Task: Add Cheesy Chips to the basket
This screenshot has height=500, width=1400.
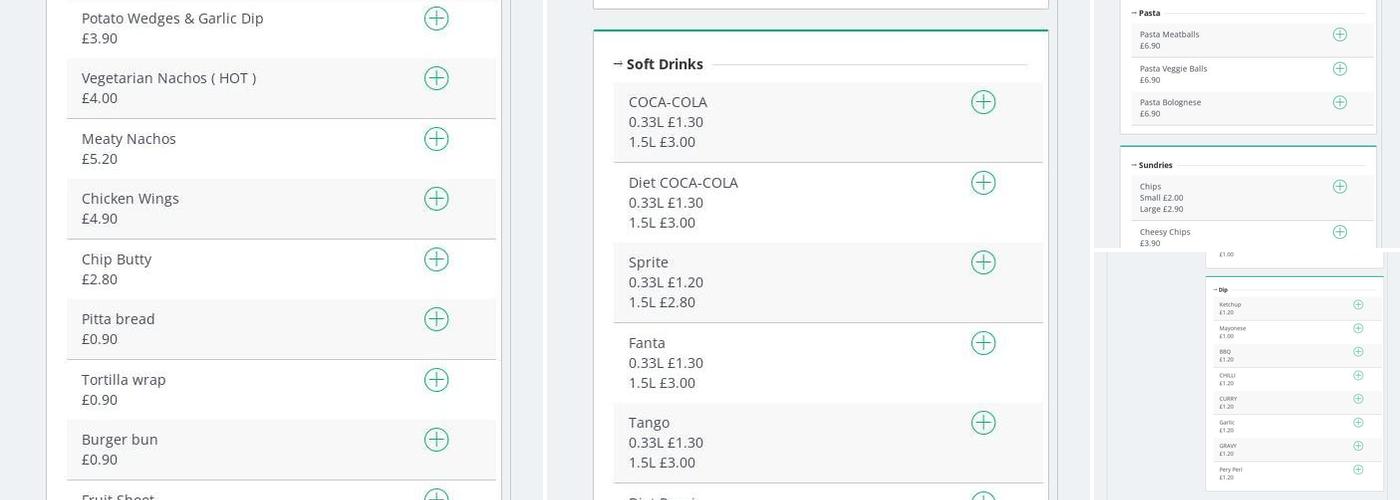Action: [1340, 232]
